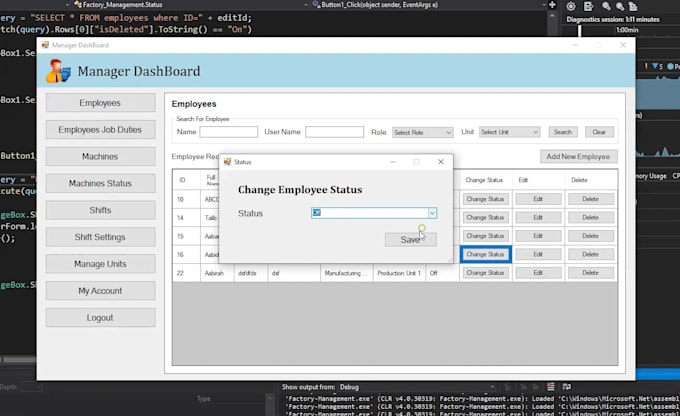The width and height of the screenshot is (680, 416).
Task: Click the Name search input field
Action: (x=228, y=132)
